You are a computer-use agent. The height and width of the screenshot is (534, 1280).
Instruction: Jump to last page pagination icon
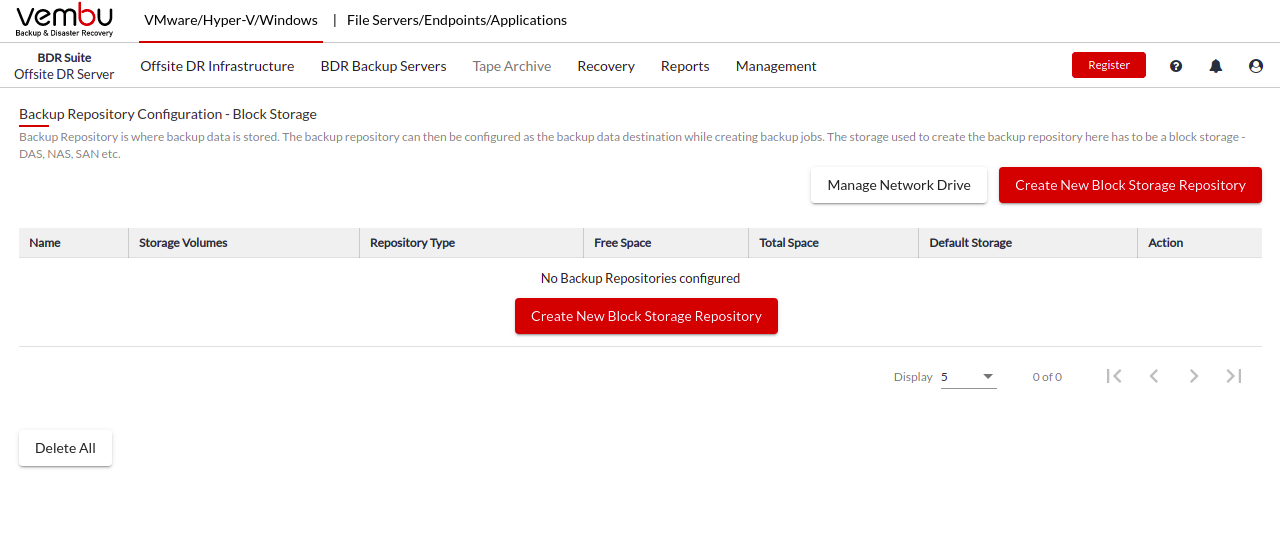click(x=1234, y=376)
